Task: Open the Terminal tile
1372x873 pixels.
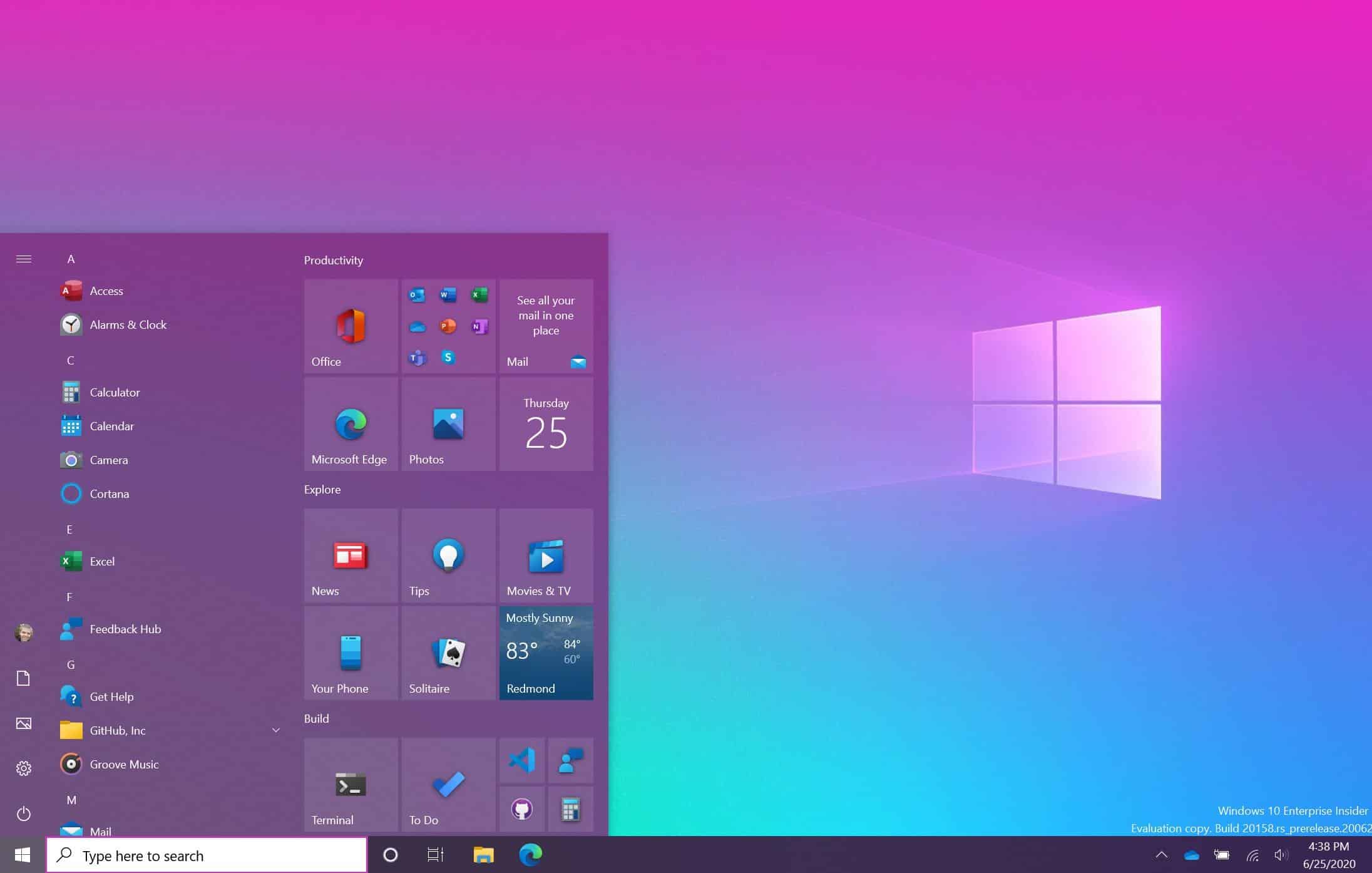Action: tap(351, 785)
